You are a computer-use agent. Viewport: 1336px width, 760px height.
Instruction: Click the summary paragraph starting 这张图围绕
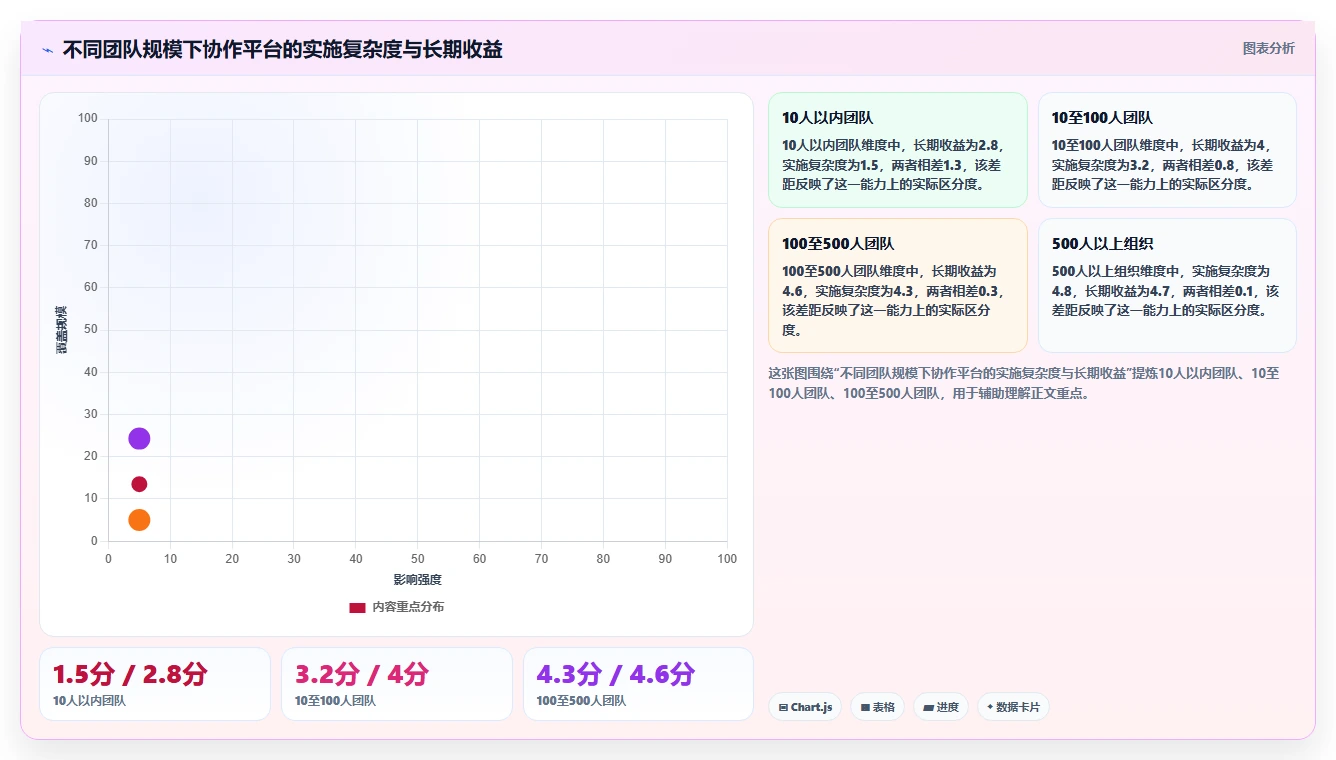coord(1024,383)
